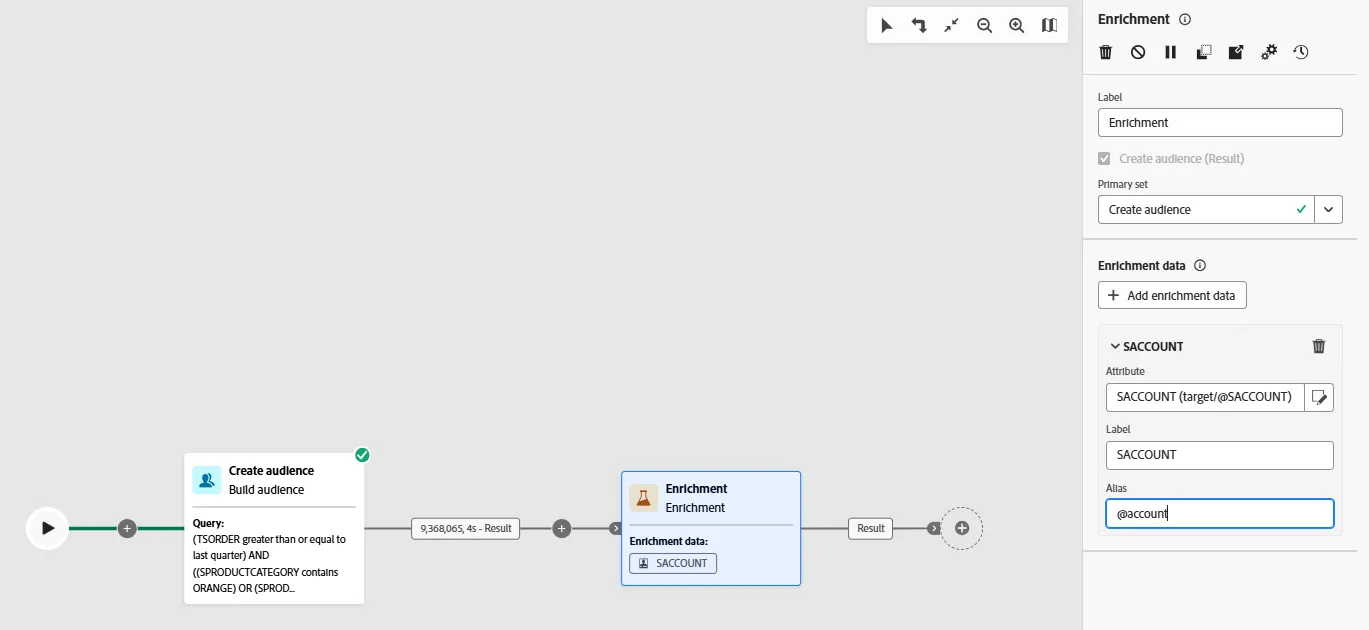Screen dimensions: 1369x630
Task: Click the 9,368,065, 4s - Result transition label
Action: 465,528
